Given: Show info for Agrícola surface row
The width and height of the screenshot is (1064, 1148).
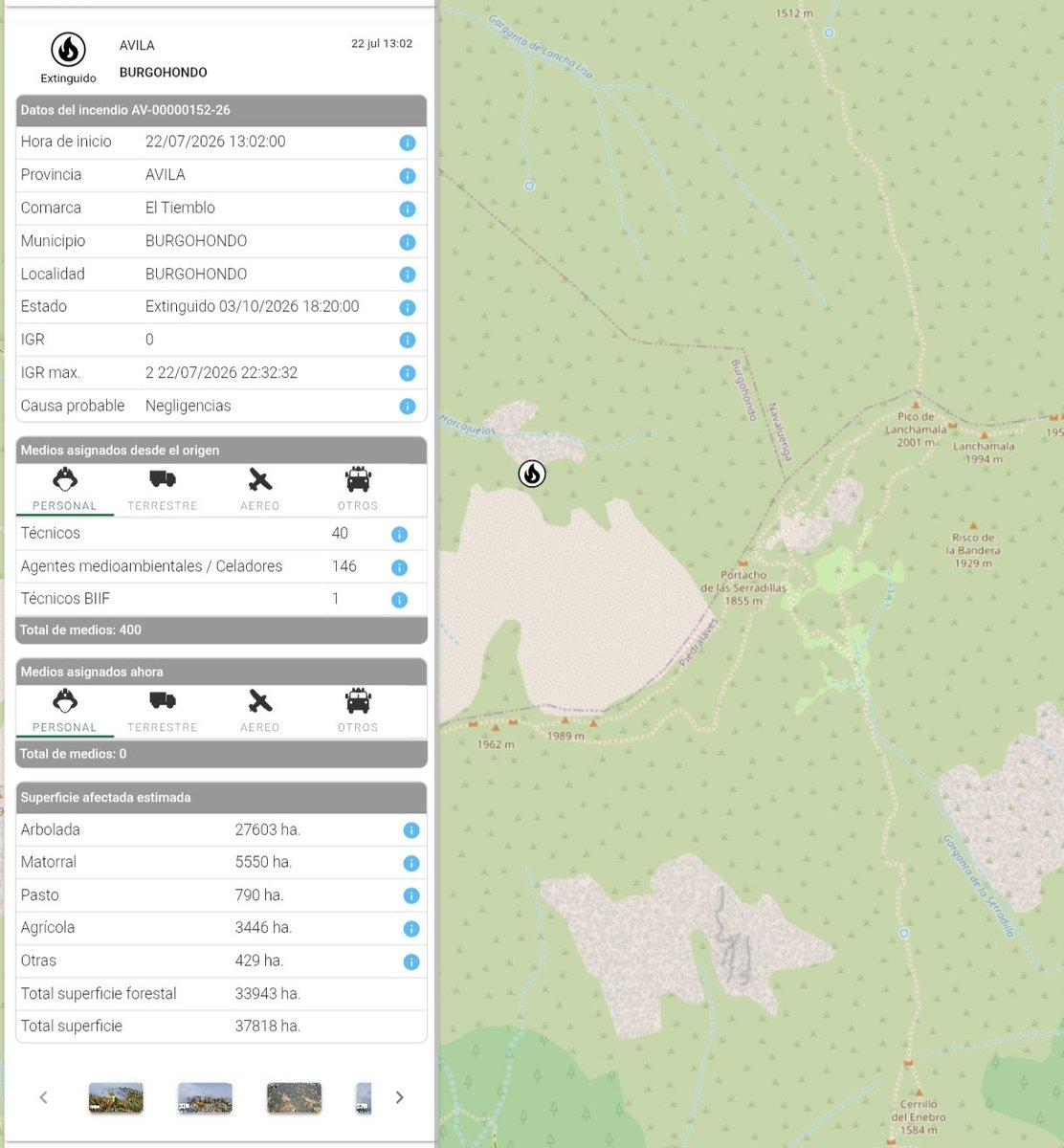Looking at the screenshot, I should (x=410, y=929).
